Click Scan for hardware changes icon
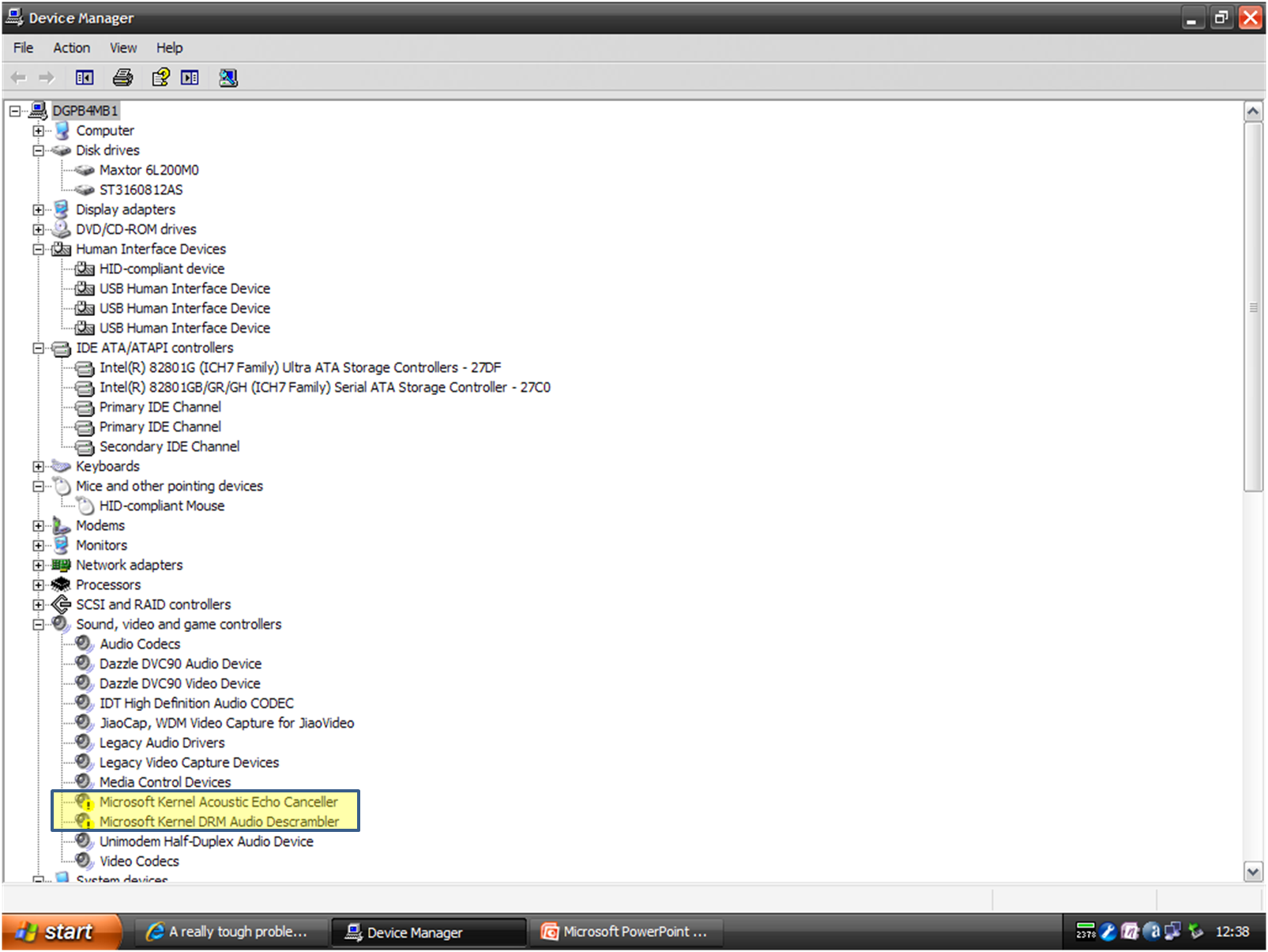Viewport: 1268px width, 952px height. 228,77
